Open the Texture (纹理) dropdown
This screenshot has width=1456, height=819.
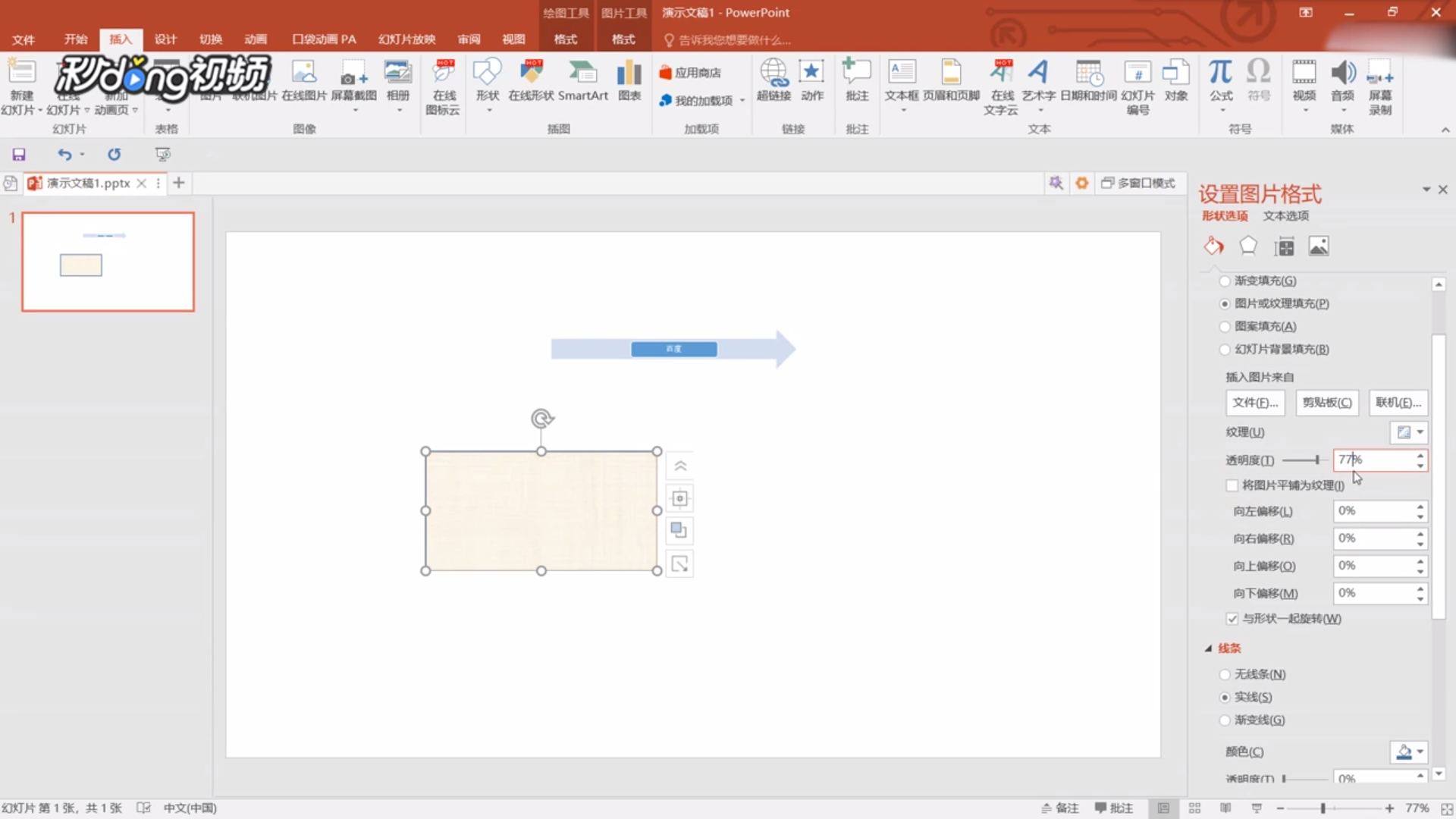[1409, 432]
